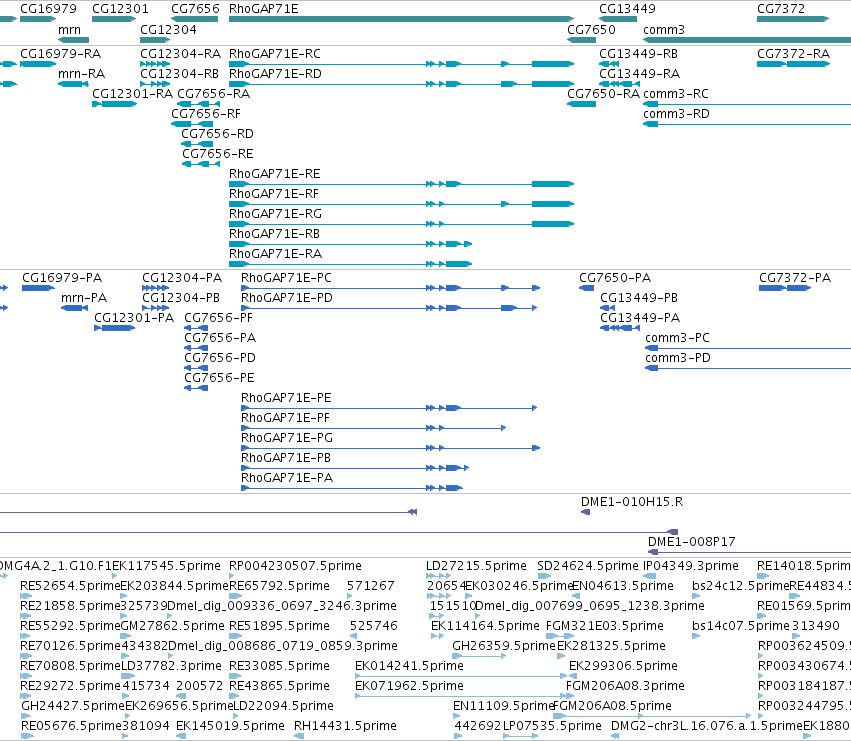Click the IP04349.3prime EST label
The image size is (851, 741).
[x=691, y=566]
